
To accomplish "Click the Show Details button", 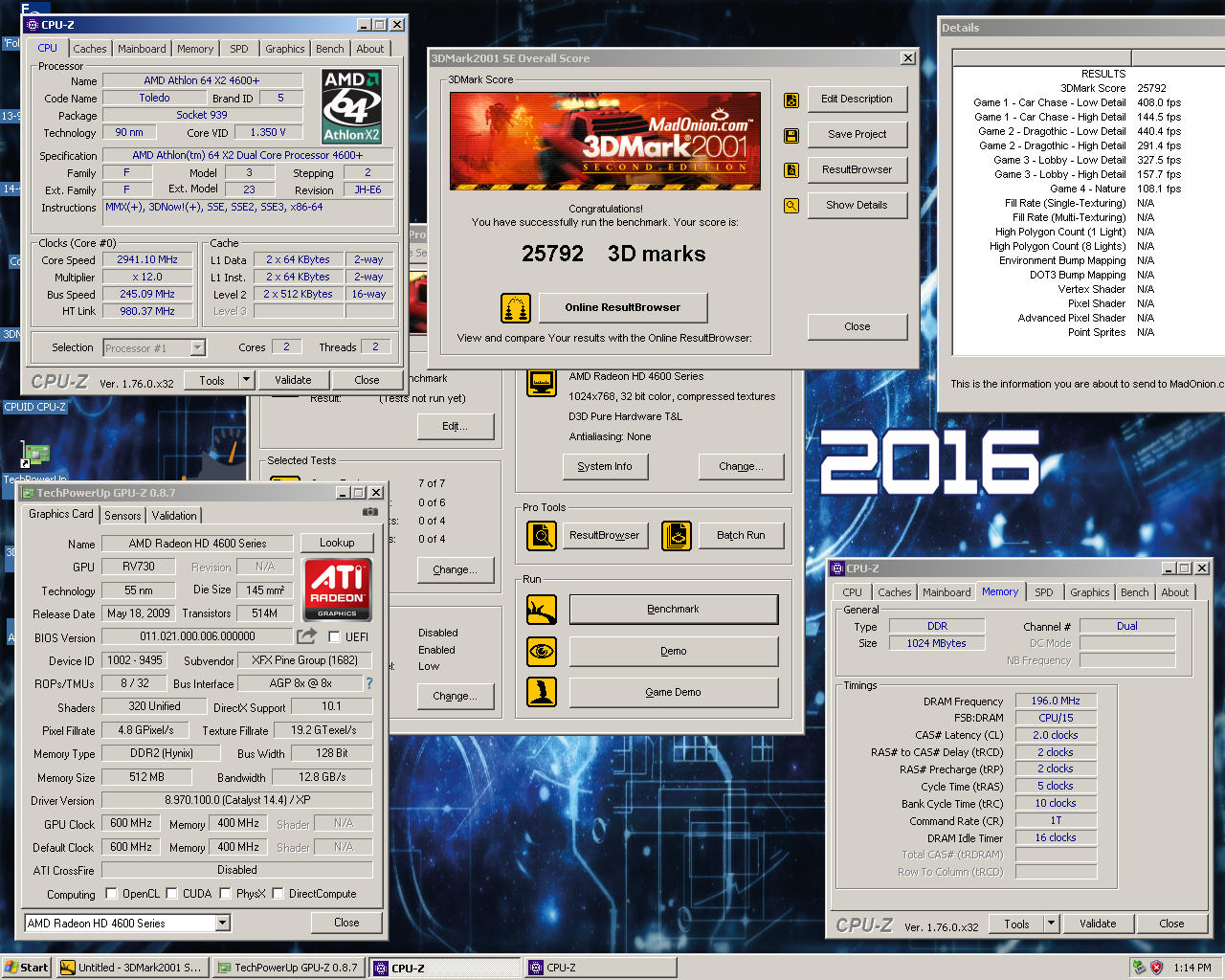I will pos(857,205).
